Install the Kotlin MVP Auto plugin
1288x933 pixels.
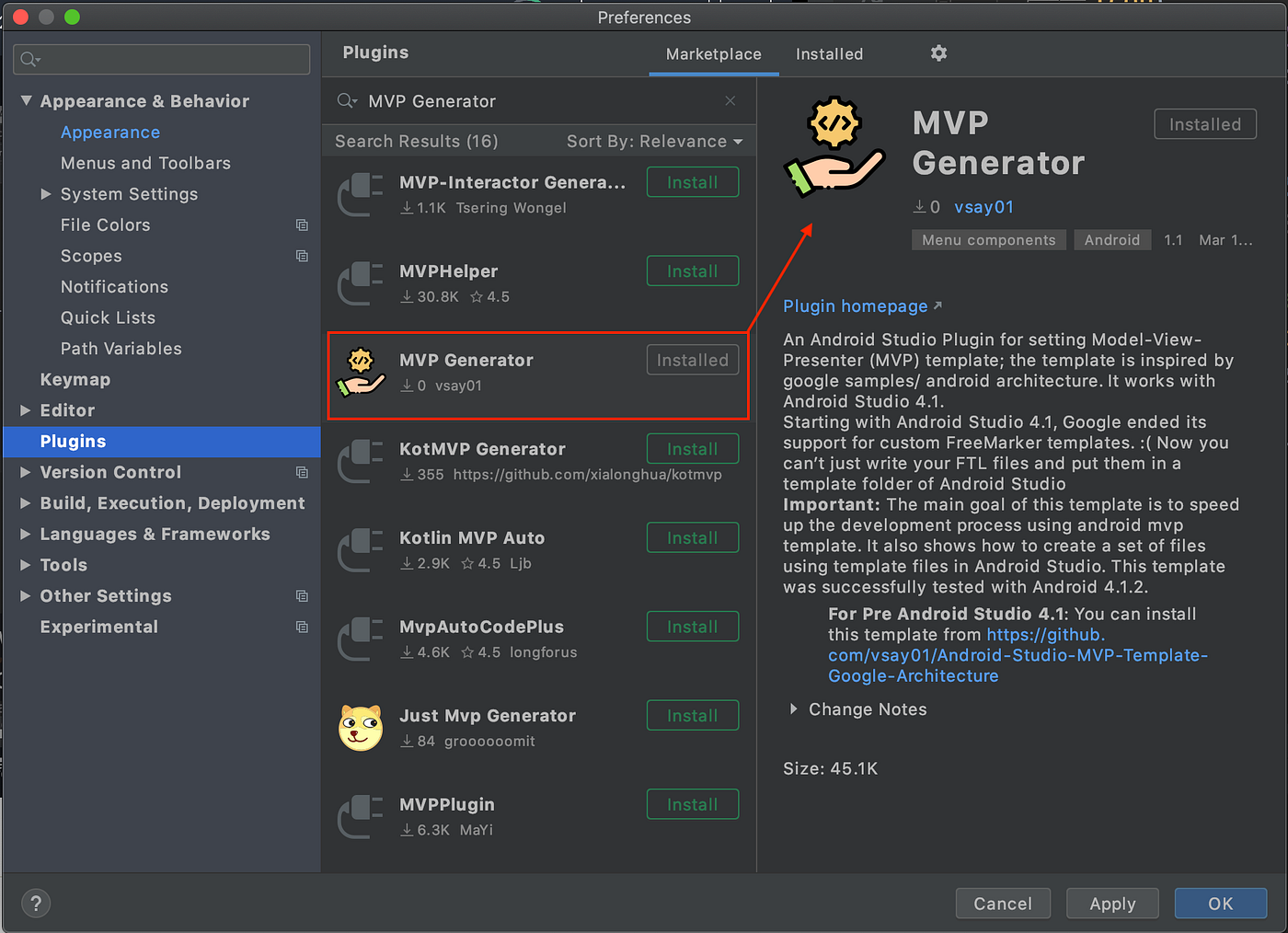tap(693, 538)
